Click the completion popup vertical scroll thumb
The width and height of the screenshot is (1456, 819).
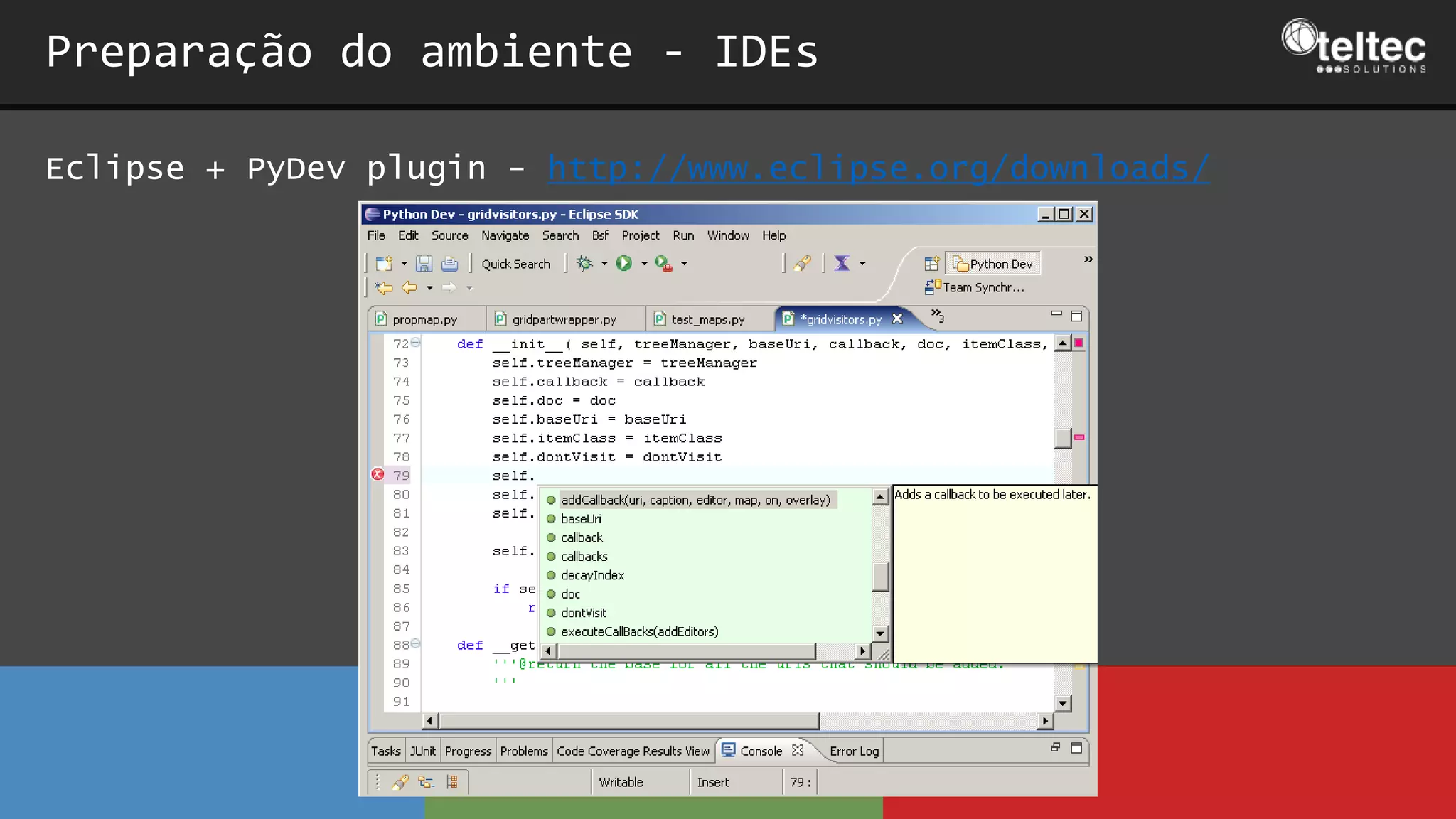880,577
